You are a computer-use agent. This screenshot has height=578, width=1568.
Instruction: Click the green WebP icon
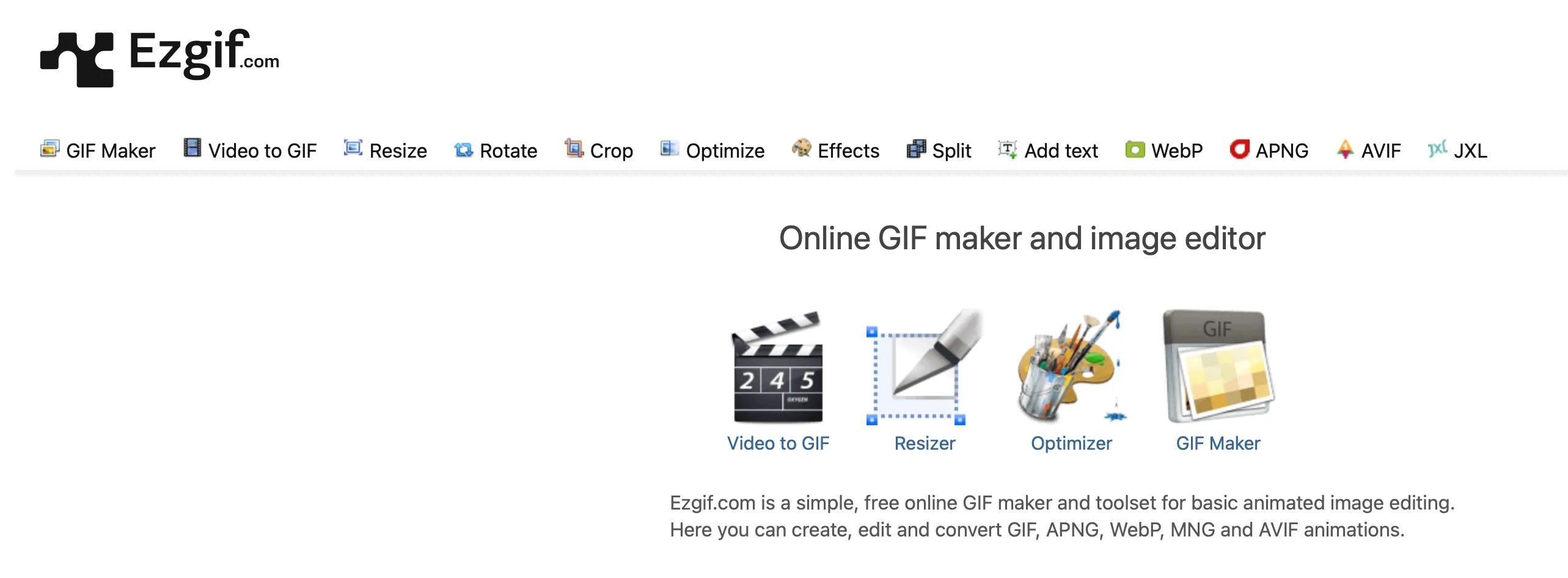(1135, 149)
